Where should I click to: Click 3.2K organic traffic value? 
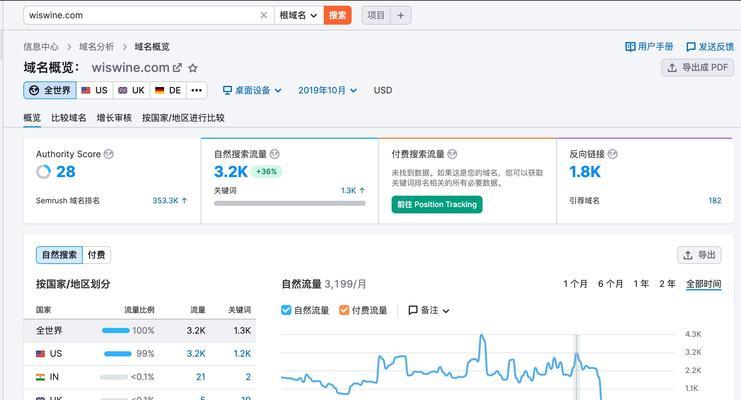[231, 172]
